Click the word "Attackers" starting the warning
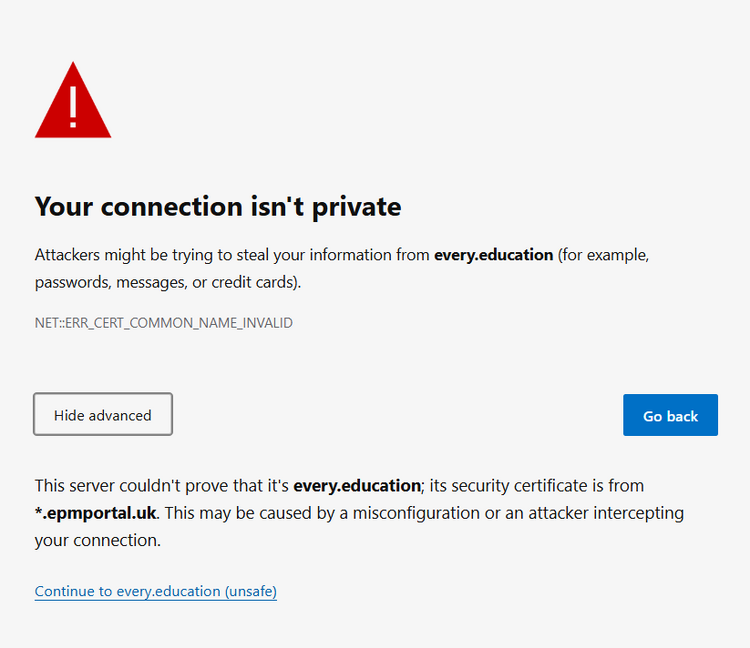Screen dimensions: 750x648 [x=67, y=255]
